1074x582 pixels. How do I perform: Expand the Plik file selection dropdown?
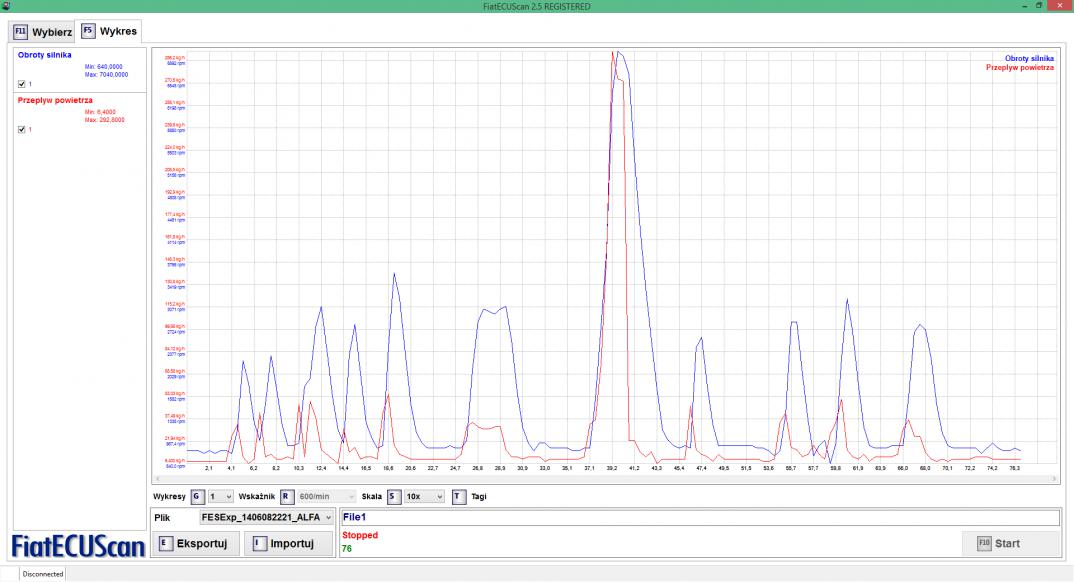[x=266, y=518]
